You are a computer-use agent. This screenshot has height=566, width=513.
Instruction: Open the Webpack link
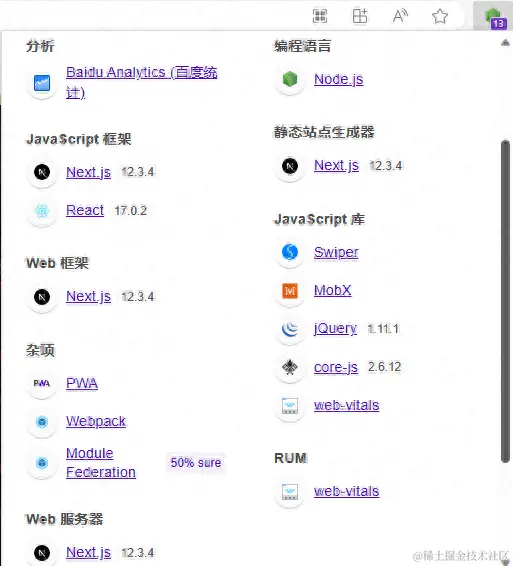pyautogui.click(x=96, y=422)
